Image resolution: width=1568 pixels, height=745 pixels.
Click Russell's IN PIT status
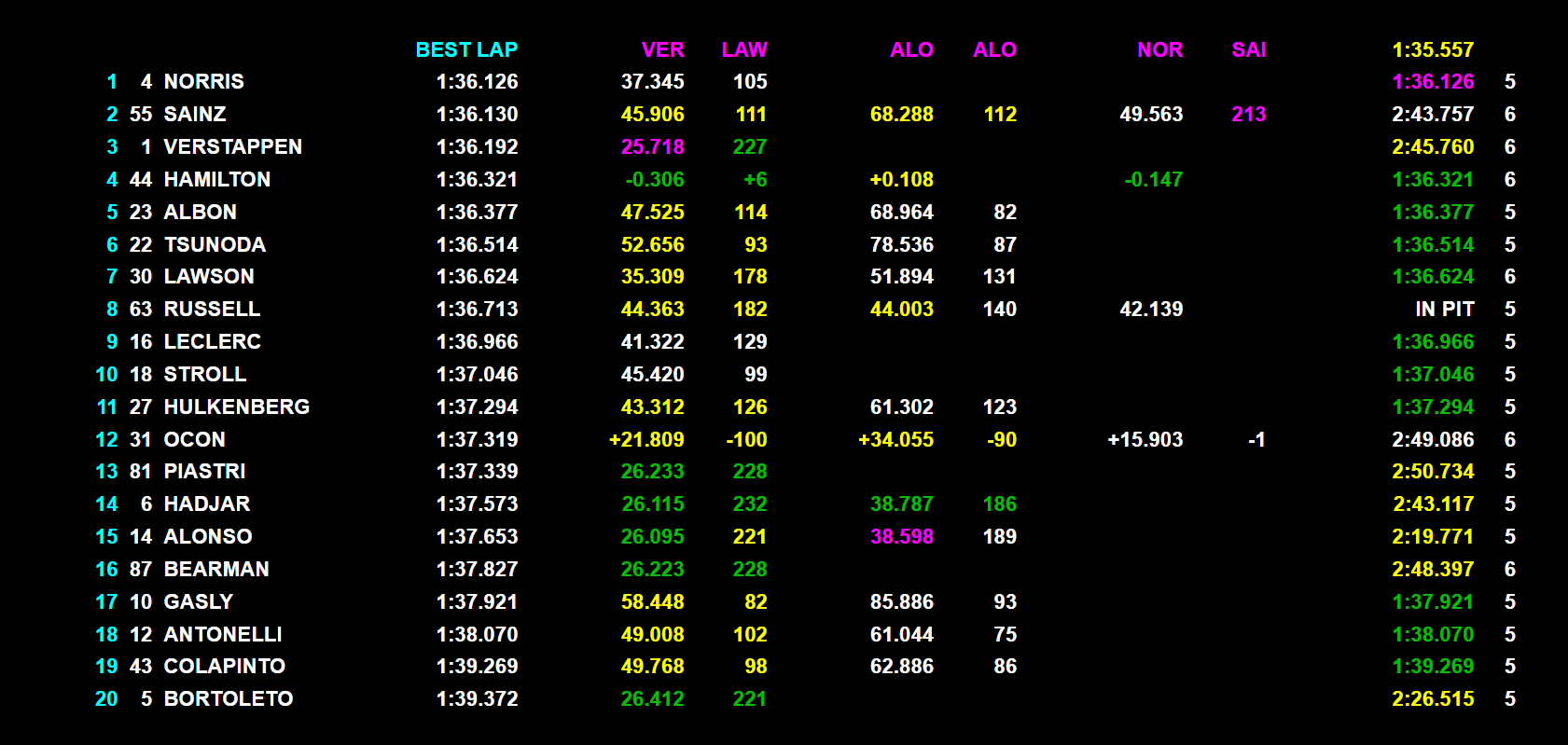(1444, 310)
